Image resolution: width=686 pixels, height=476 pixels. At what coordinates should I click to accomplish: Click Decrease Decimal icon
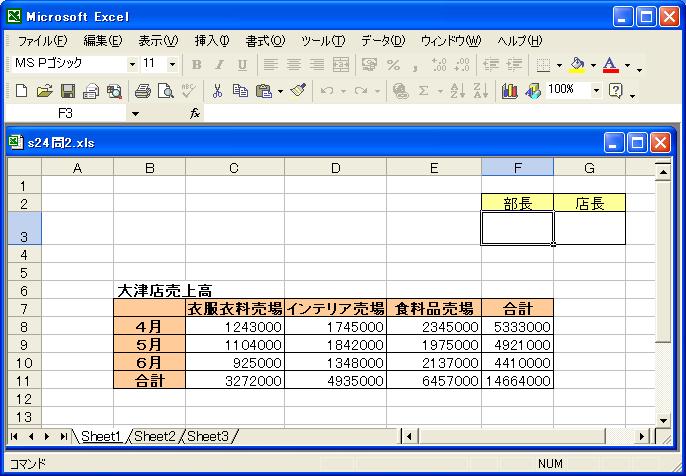[x=462, y=65]
